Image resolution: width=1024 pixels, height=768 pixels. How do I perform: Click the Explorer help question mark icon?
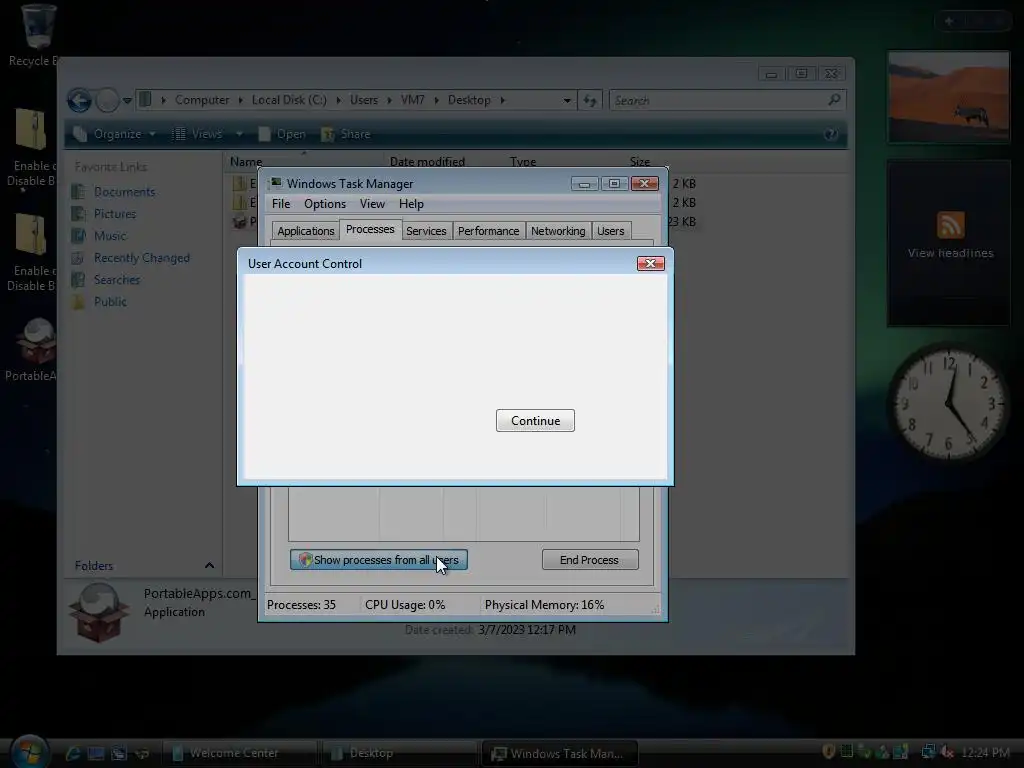coord(831,135)
